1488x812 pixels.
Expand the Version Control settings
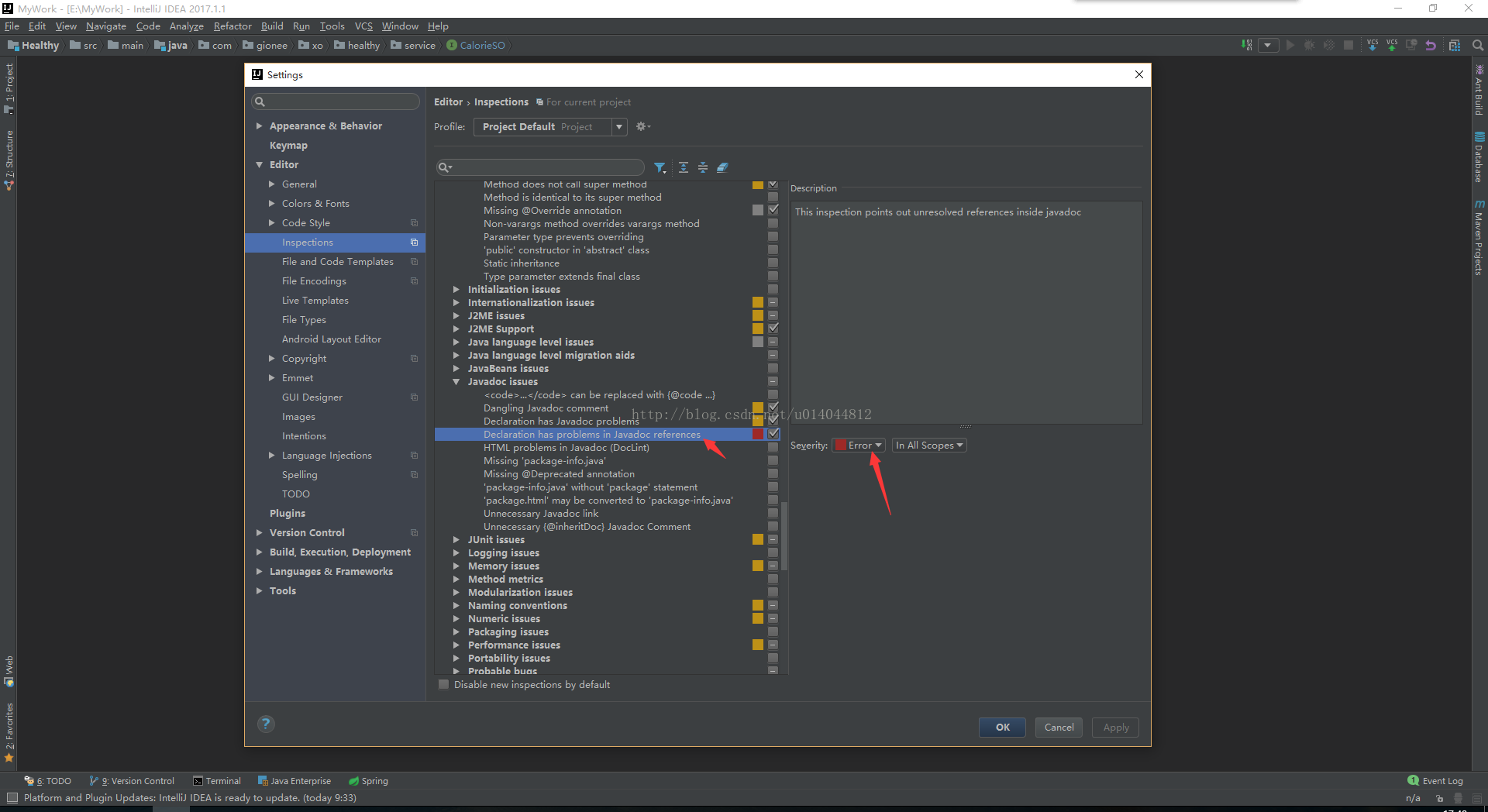tap(260, 532)
